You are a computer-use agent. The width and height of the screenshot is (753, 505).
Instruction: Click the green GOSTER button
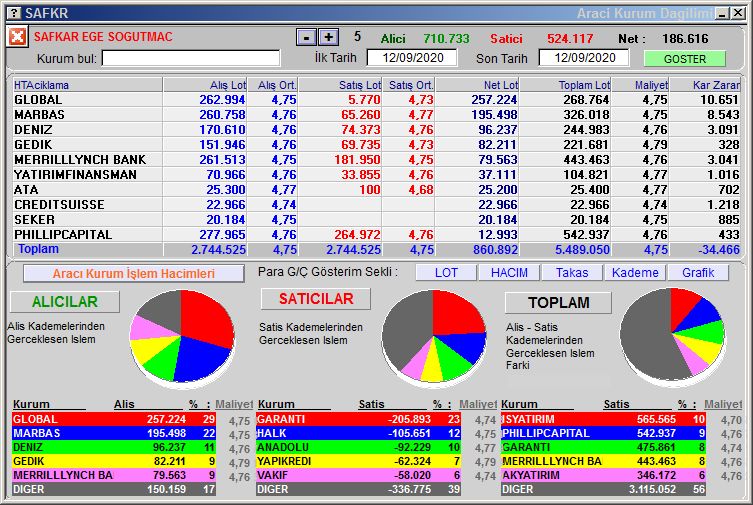click(x=685, y=59)
